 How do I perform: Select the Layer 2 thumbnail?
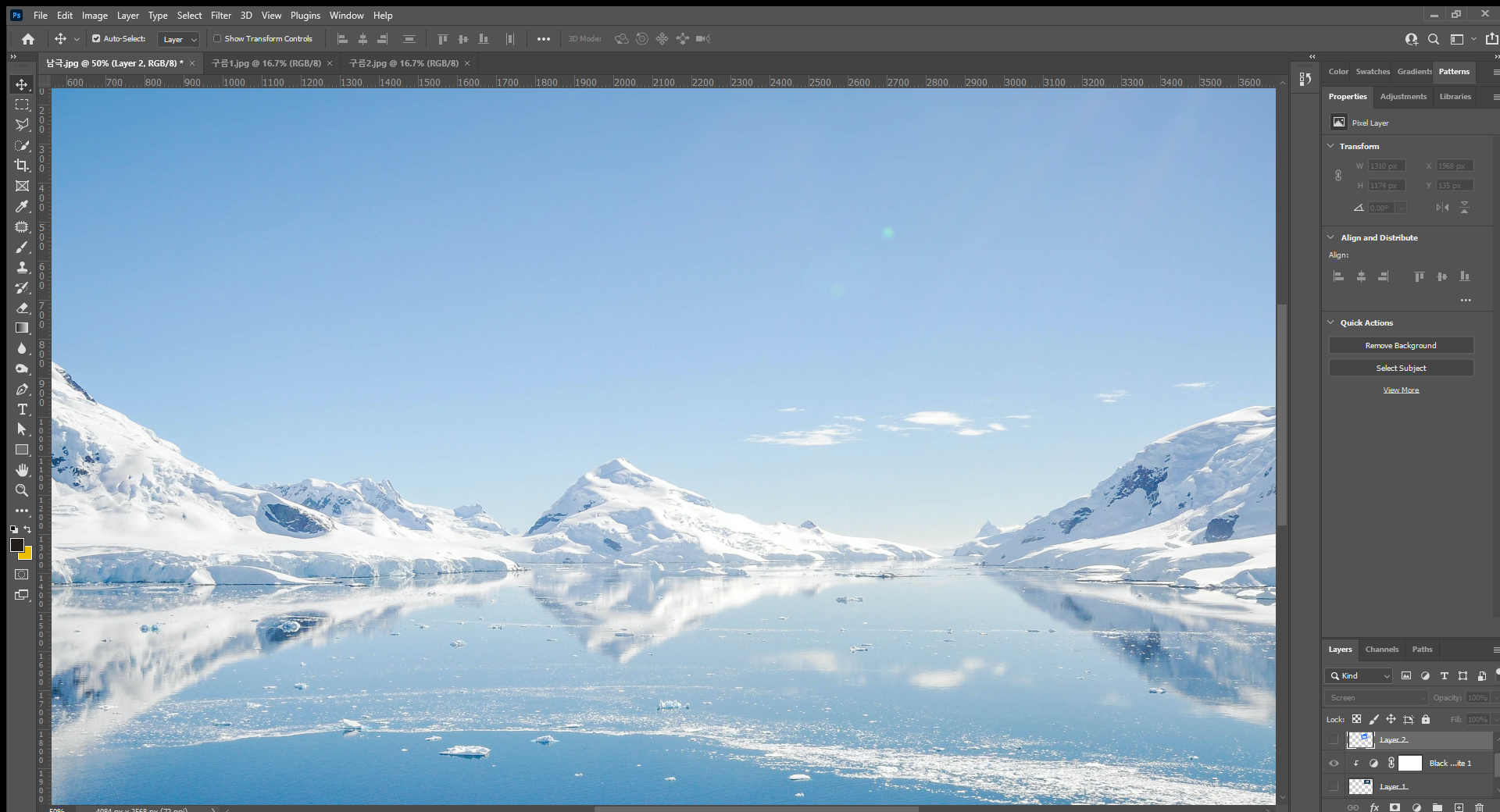(x=1360, y=739)
